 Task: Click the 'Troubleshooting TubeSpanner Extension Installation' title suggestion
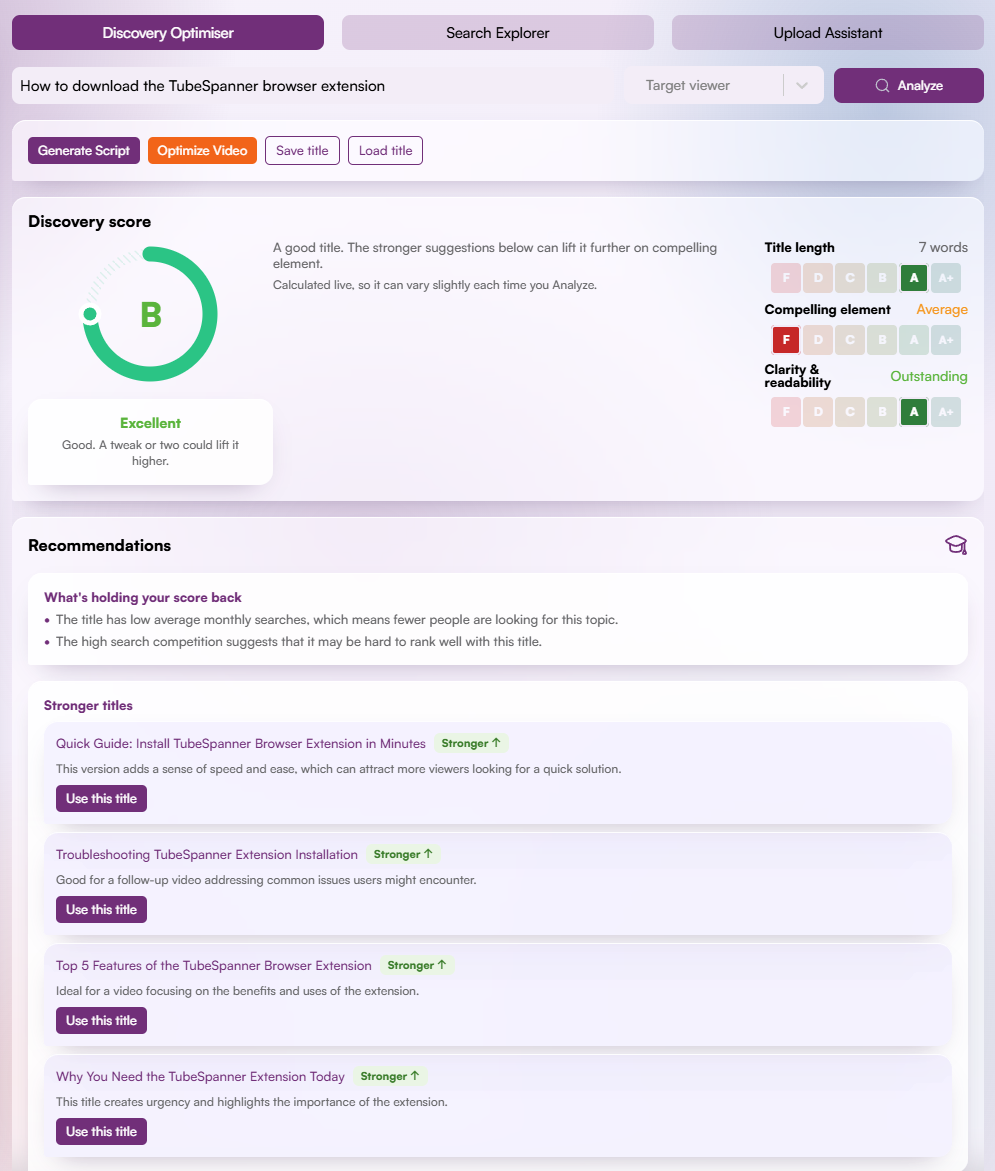point(207,854)
